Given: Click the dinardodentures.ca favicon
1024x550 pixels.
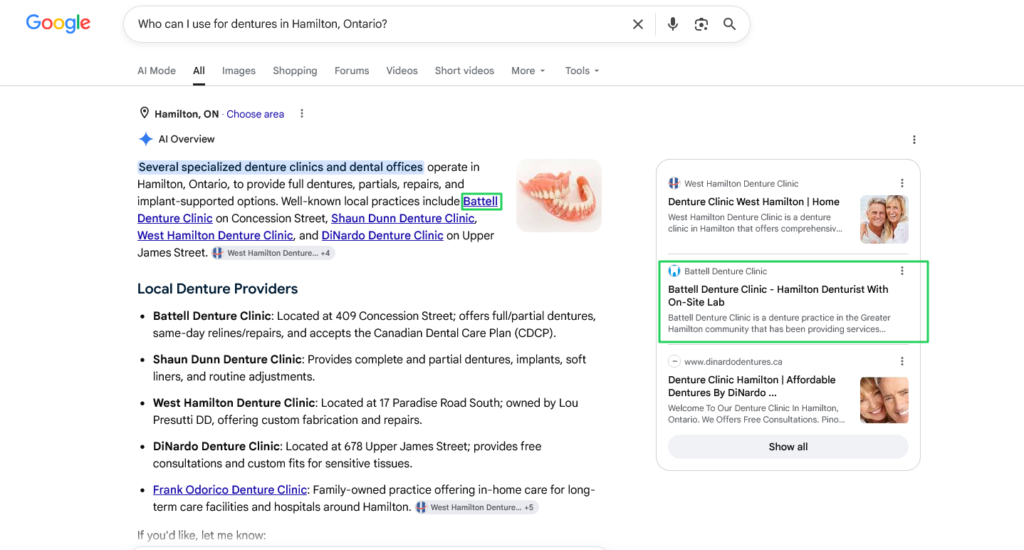Looking at the screenshot, I should (x=674, y=361).
